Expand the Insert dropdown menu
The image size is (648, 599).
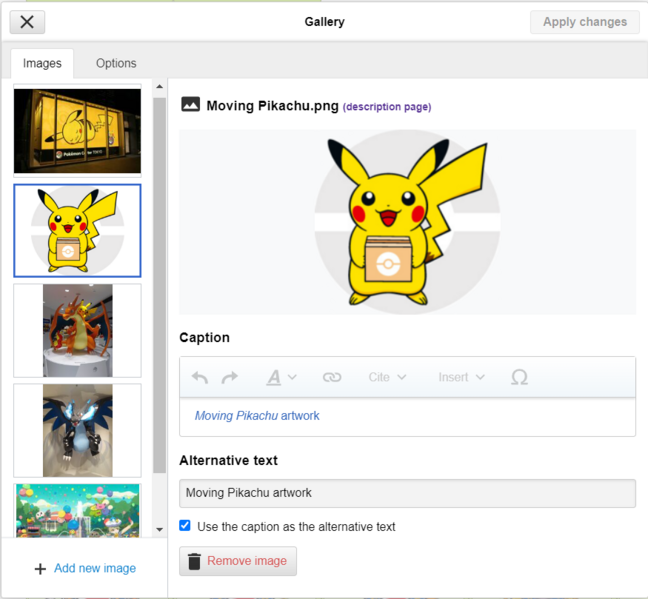click(461, 377)
